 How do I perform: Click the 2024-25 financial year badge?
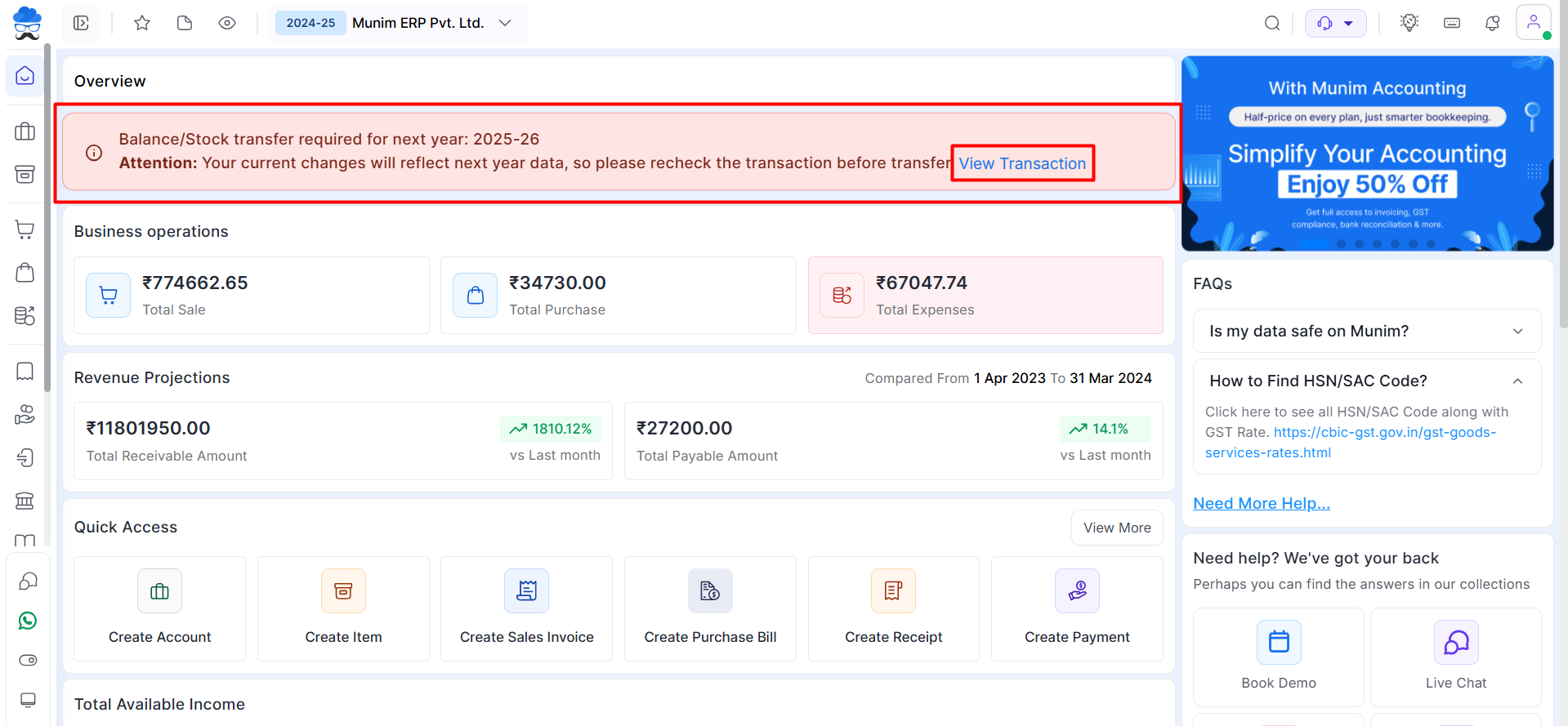pos(310,23)
